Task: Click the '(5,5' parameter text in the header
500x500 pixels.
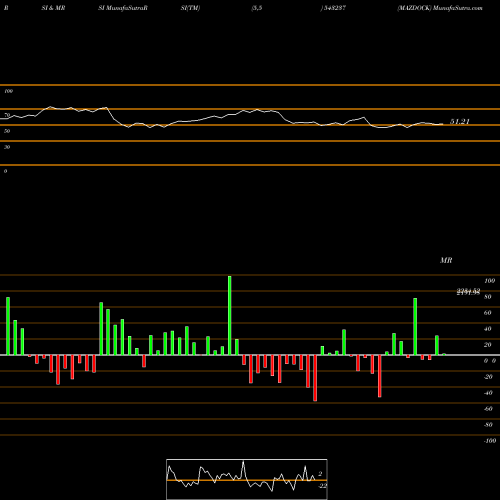Action: (x=257, y=8)
